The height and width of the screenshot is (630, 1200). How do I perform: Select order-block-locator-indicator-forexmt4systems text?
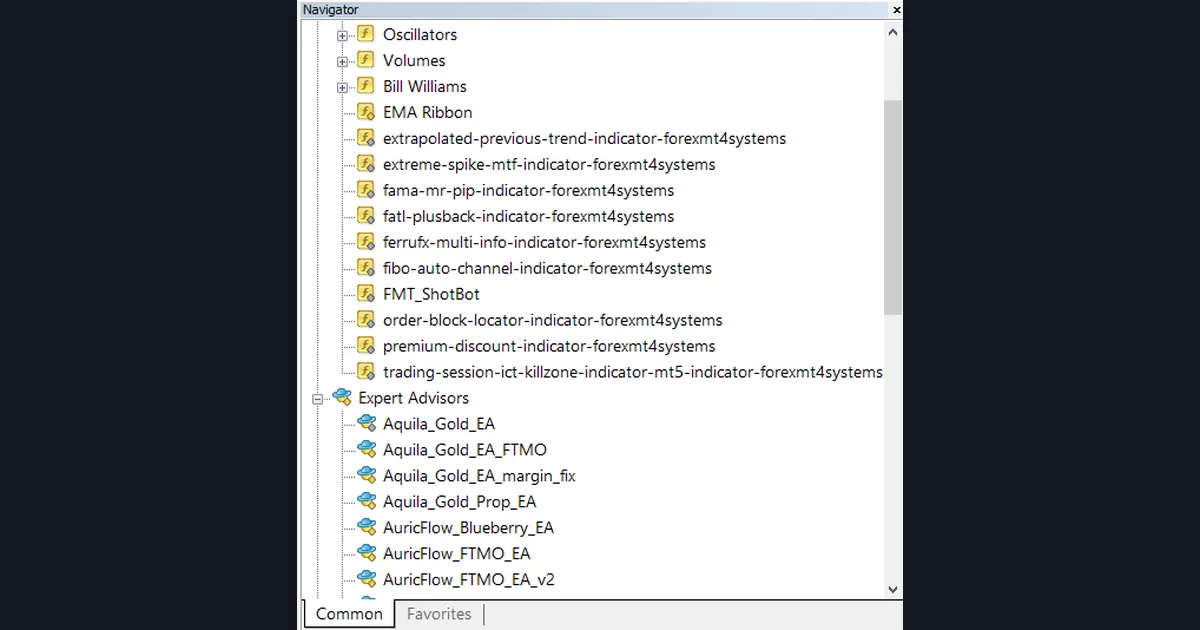[553, 320]
